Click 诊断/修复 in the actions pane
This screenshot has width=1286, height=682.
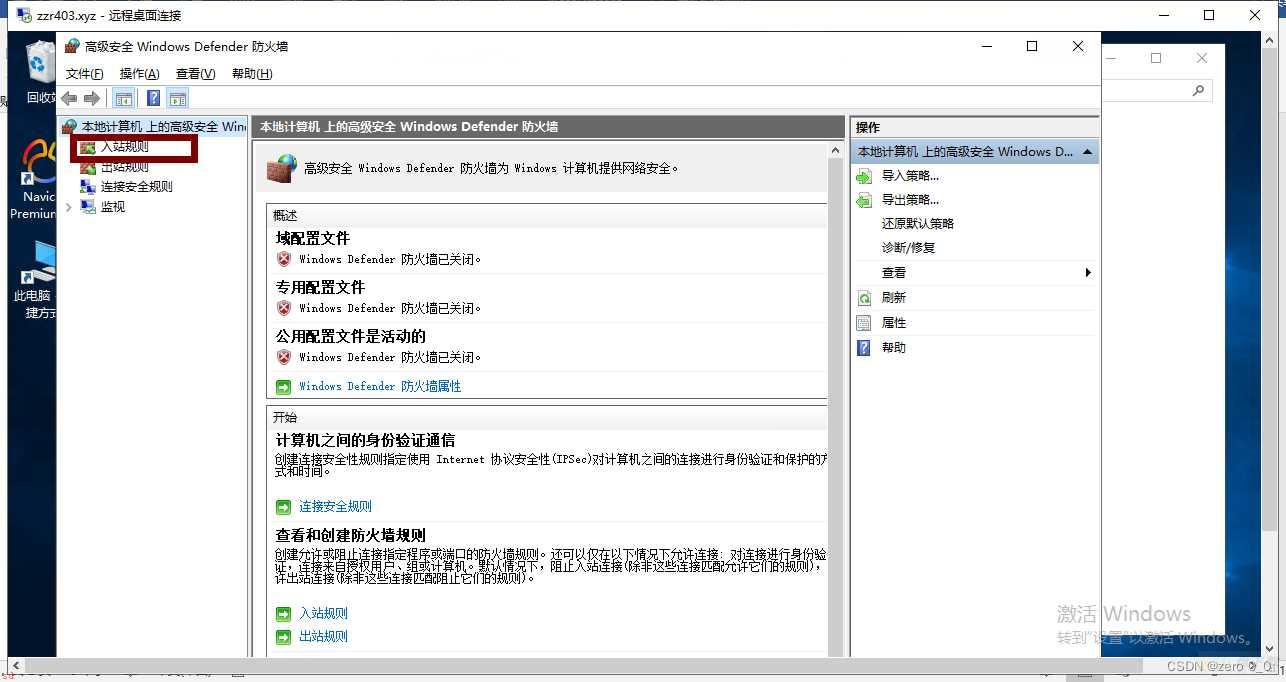[908, 248]
